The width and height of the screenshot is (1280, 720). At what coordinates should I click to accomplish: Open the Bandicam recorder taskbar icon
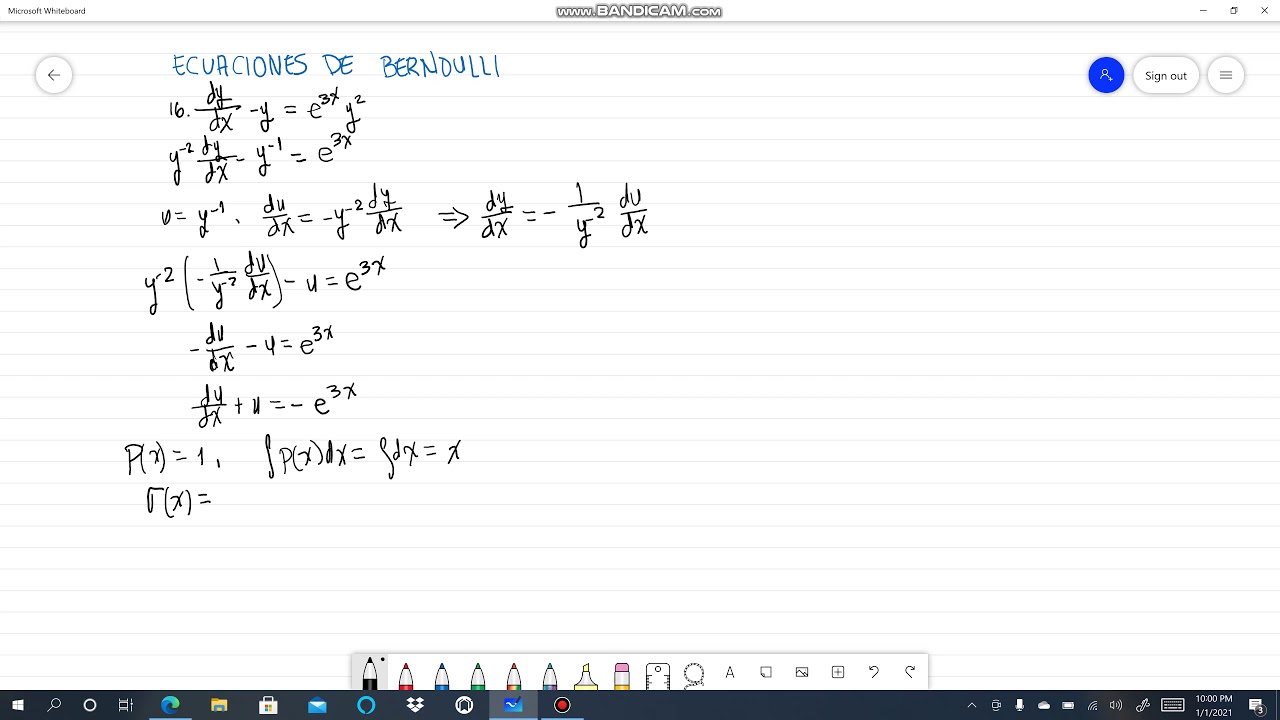[562, 705]
